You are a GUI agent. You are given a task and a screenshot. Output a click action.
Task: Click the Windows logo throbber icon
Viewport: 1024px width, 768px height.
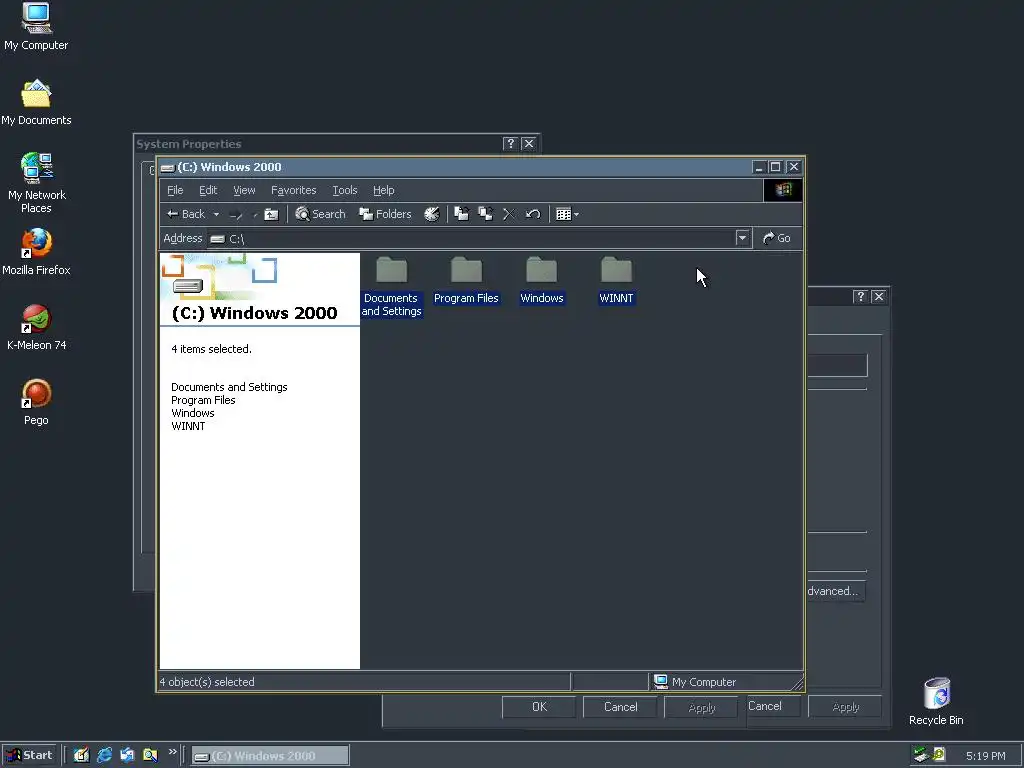tap(783, 190)
